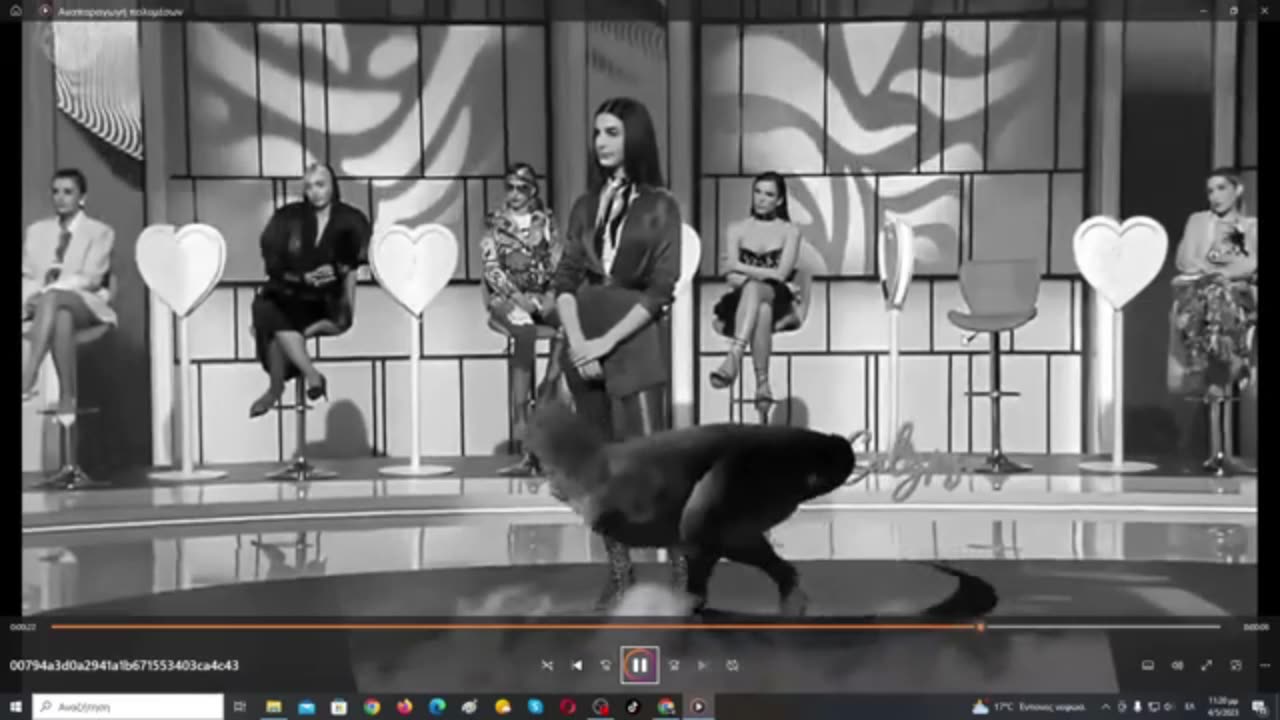Skip back ten seconds
Screen dimensions: 1280x720
pos(605,665)
